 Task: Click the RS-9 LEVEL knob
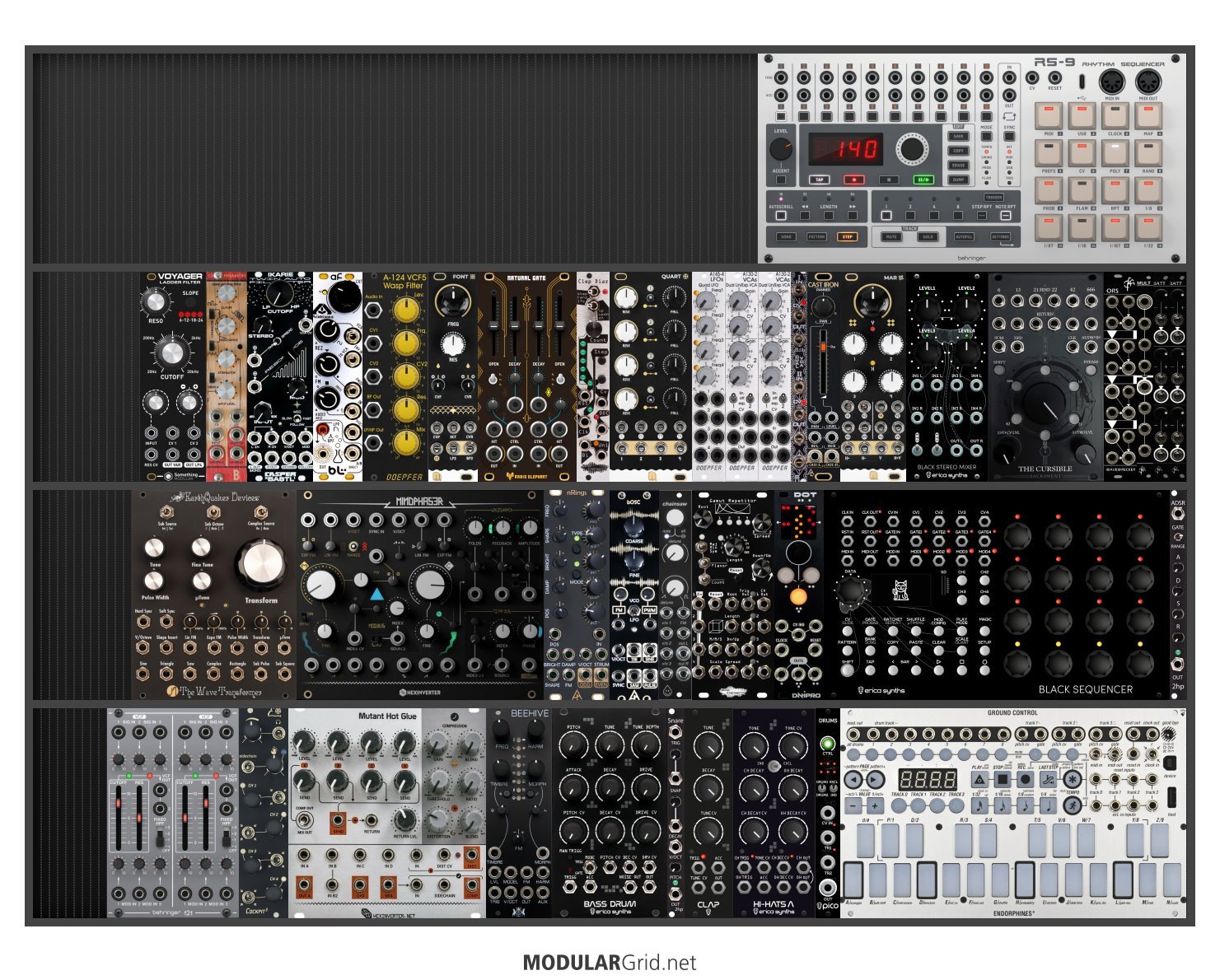tap(781, 149)
